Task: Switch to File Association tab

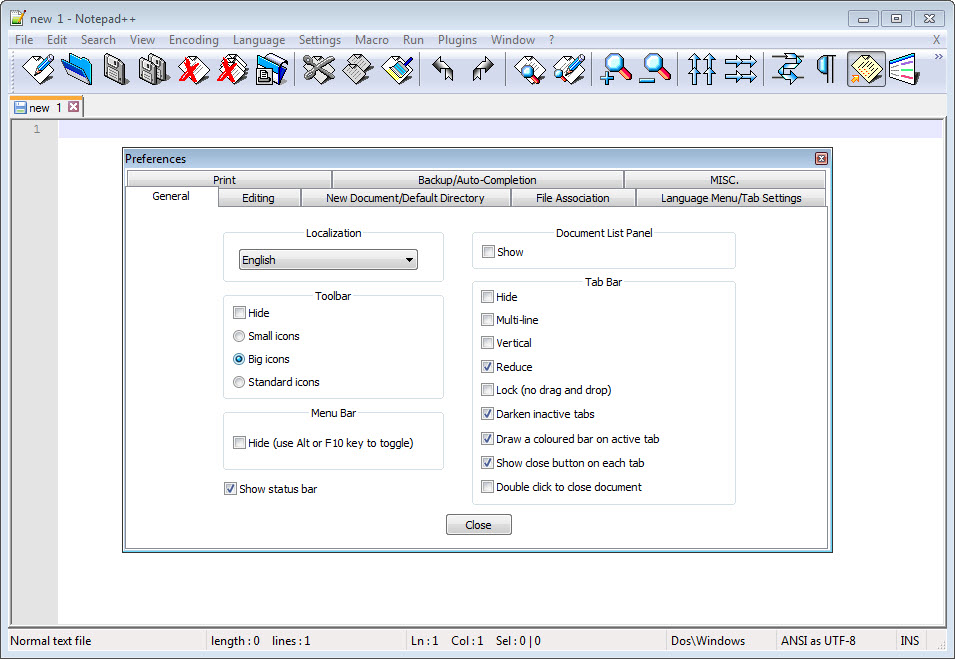Action: pos(573,198)
